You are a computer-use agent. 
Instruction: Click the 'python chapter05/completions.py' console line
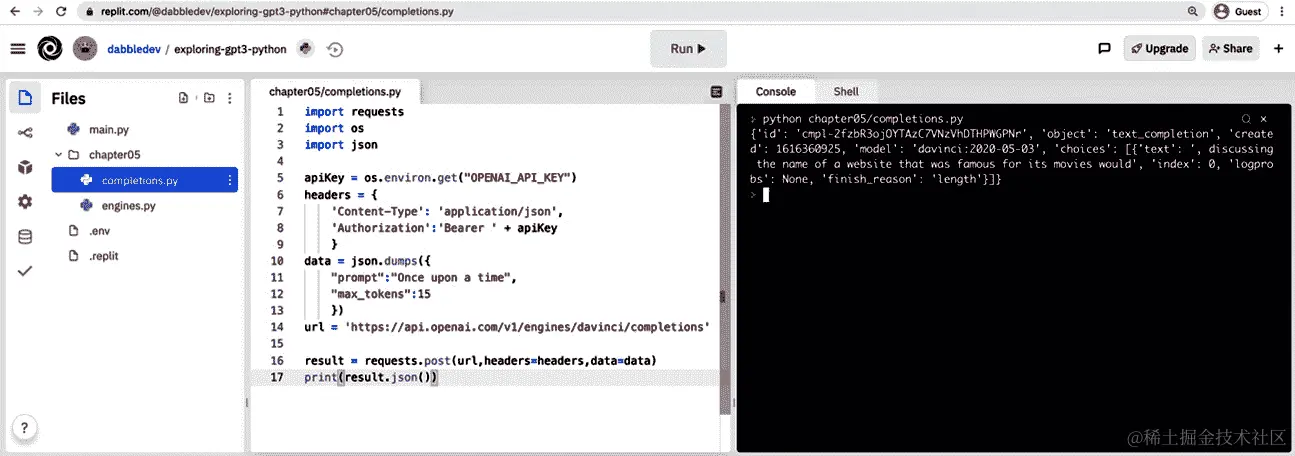(x=863, y=119)
